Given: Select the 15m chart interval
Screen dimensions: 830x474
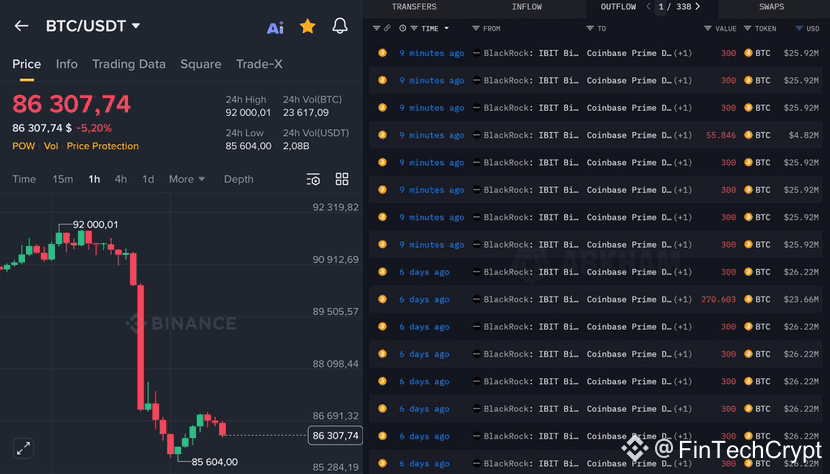Looking at the screenshot, I should click(62, 179).
